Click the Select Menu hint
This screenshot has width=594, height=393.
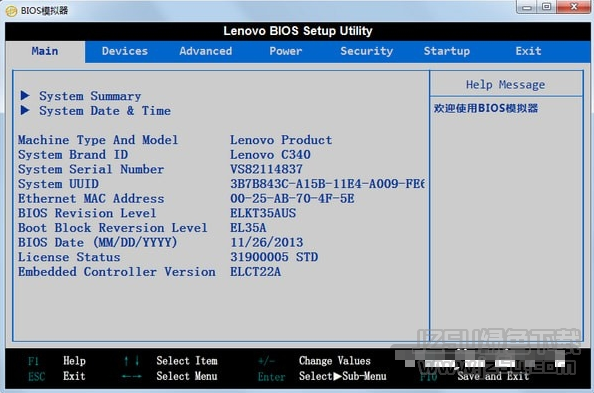(170, 376)
